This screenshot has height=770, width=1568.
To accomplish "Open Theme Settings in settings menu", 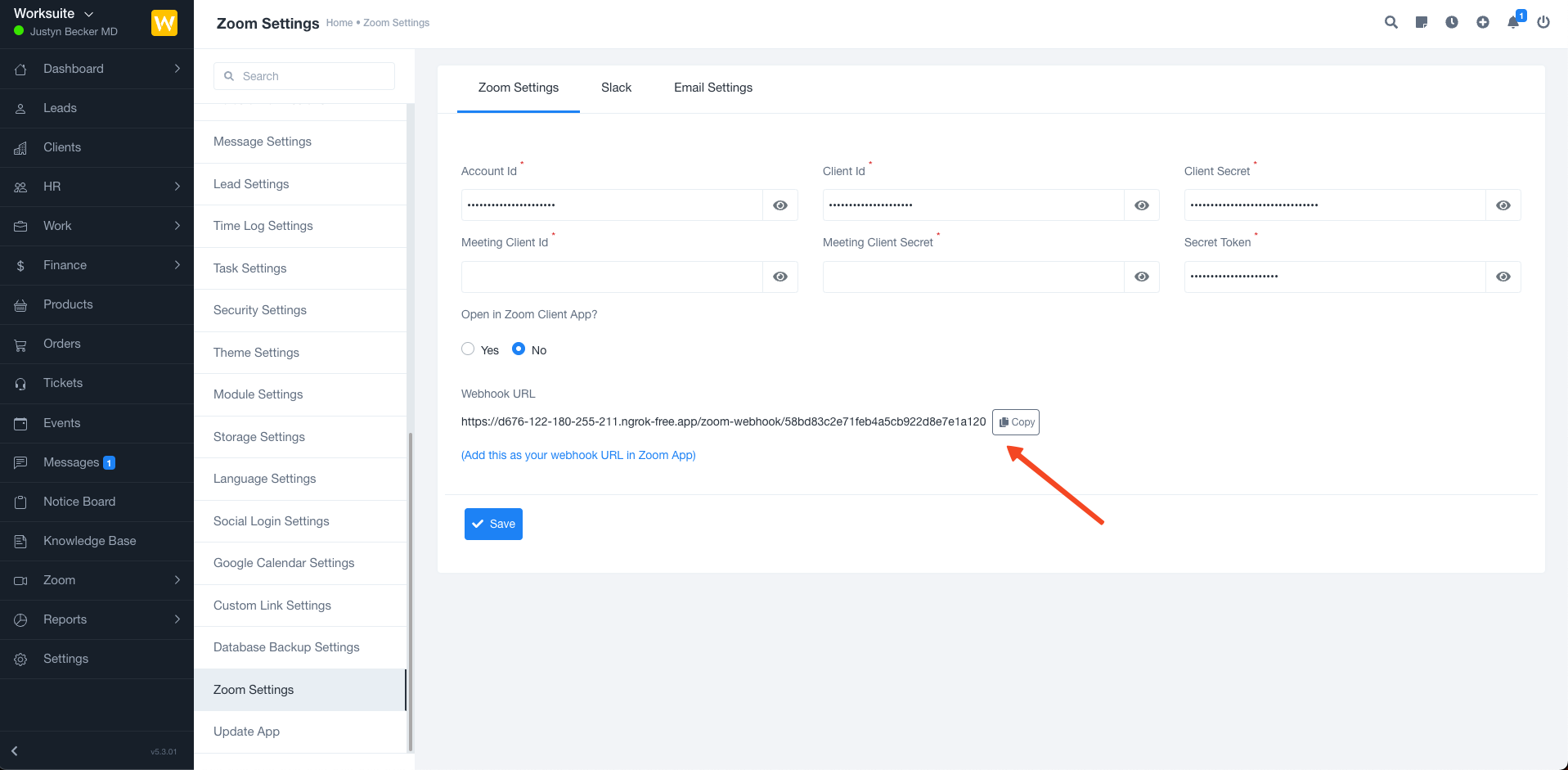I will pyautogui.click(x=300, y=353).
